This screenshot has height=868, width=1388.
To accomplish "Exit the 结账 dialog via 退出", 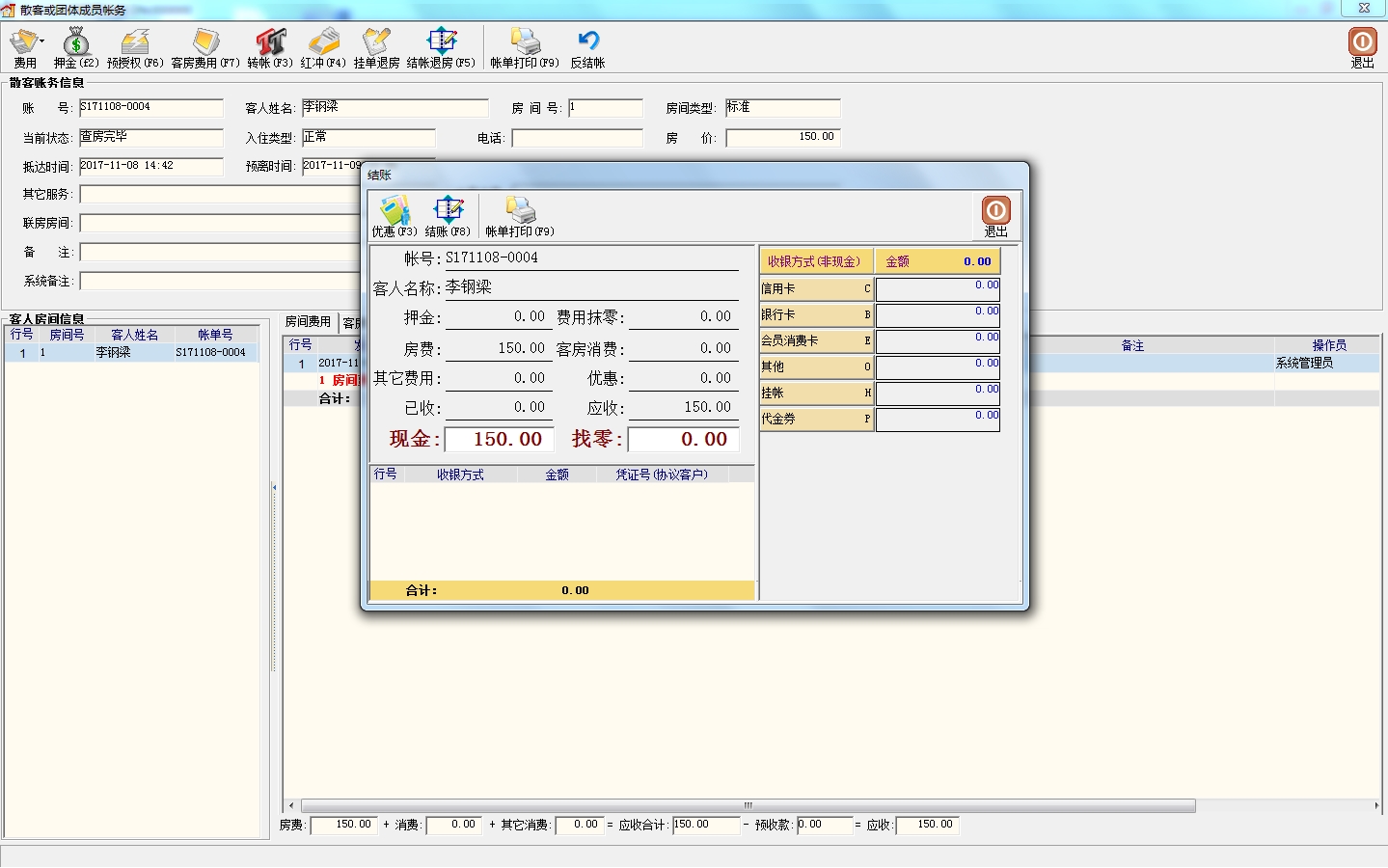I will (995, 215).
